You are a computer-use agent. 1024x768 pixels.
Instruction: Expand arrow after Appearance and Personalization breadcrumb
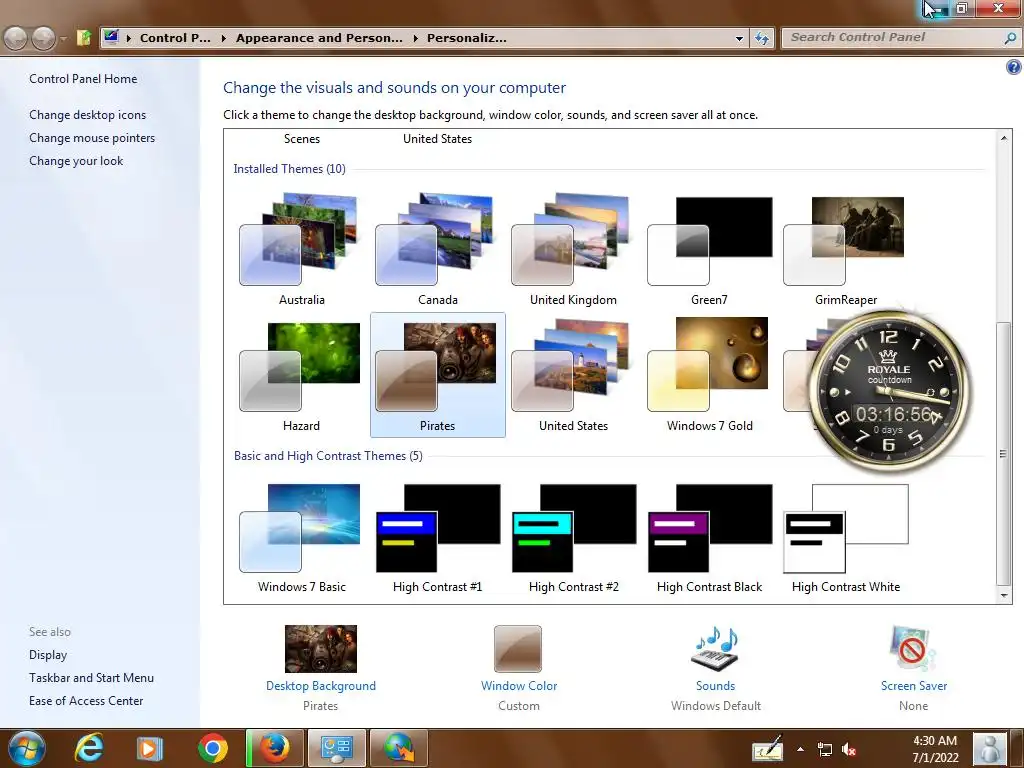point(415,38)
